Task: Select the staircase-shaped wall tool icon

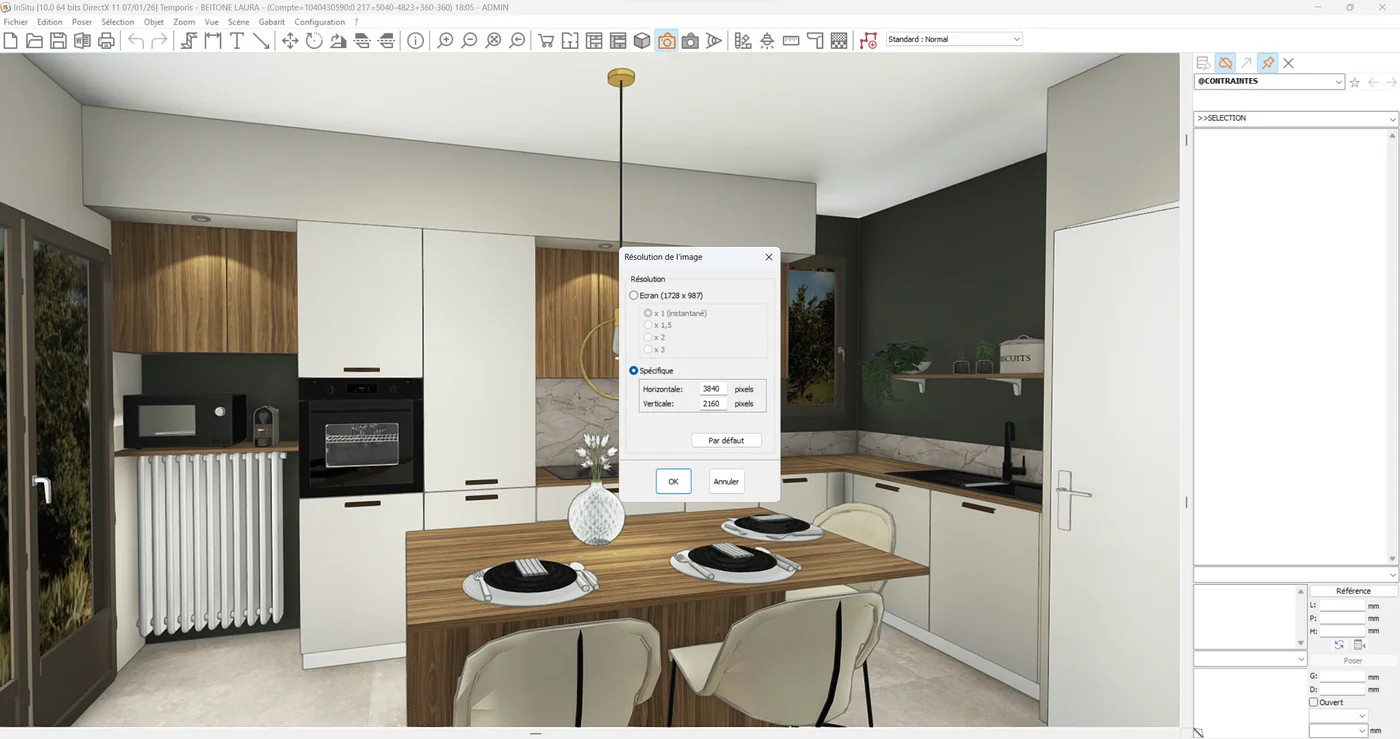Action: tap(188, 41)
